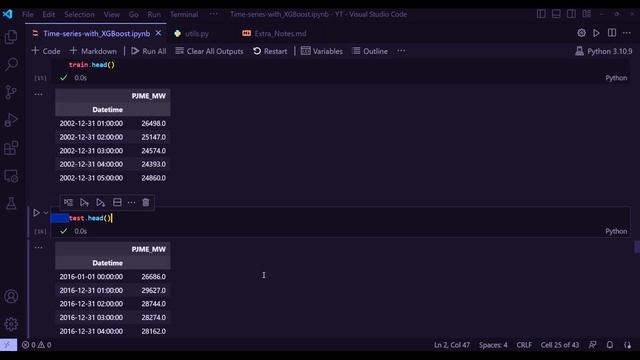Open the Remote Explorer view
The height and width of the screenshot is (360, 640).
[x=11, y=176]
